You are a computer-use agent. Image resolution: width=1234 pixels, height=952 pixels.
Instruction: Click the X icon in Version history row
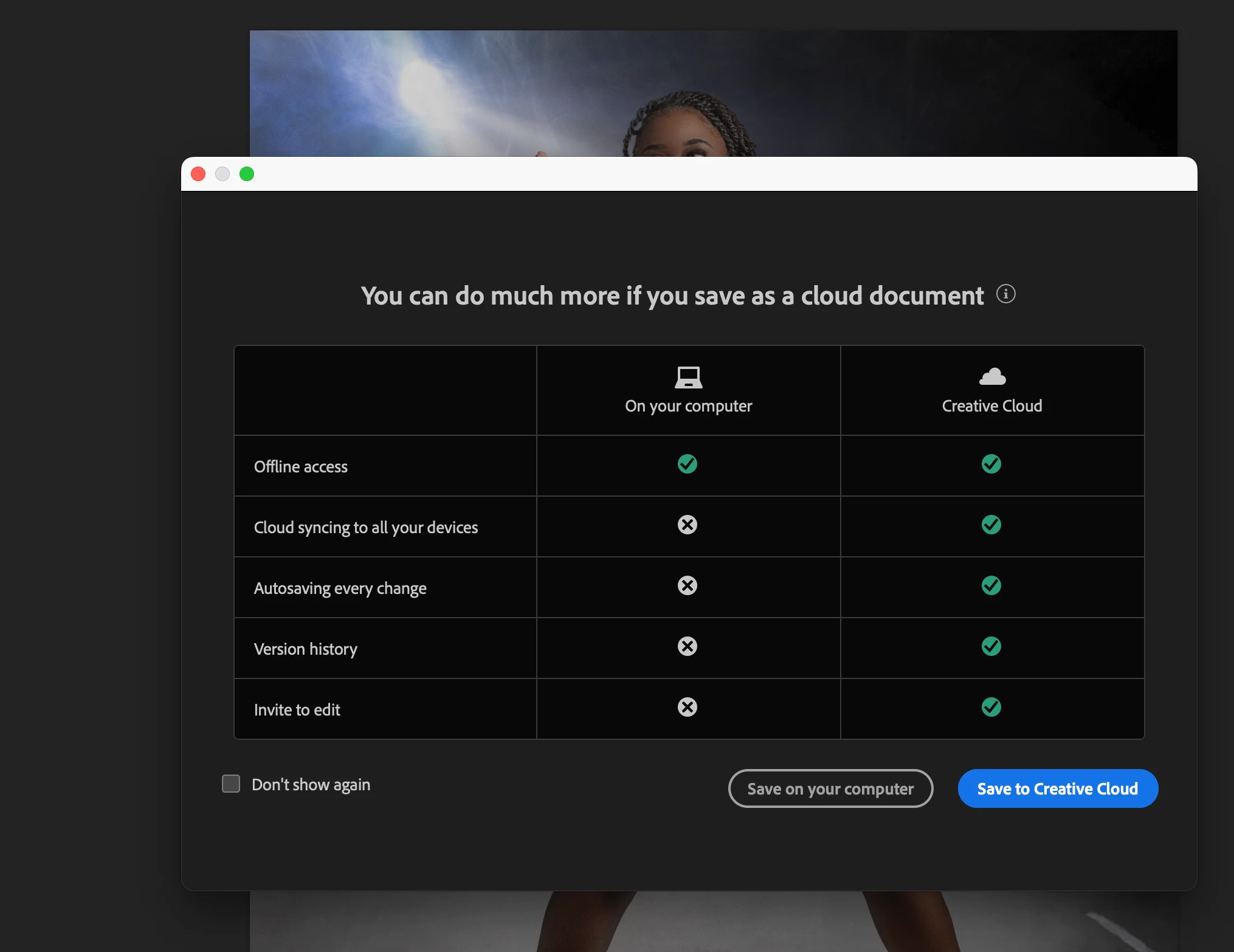pos(688,646)
